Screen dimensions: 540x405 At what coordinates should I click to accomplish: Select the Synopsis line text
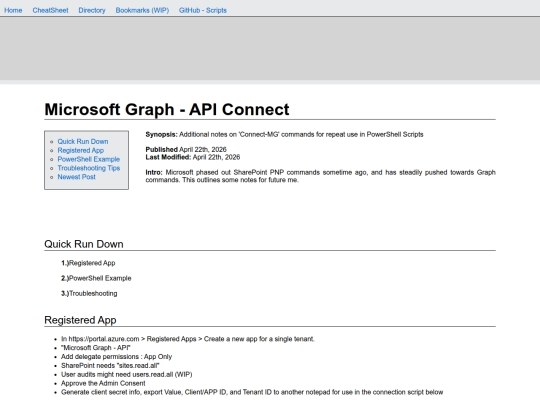(284, 134)
